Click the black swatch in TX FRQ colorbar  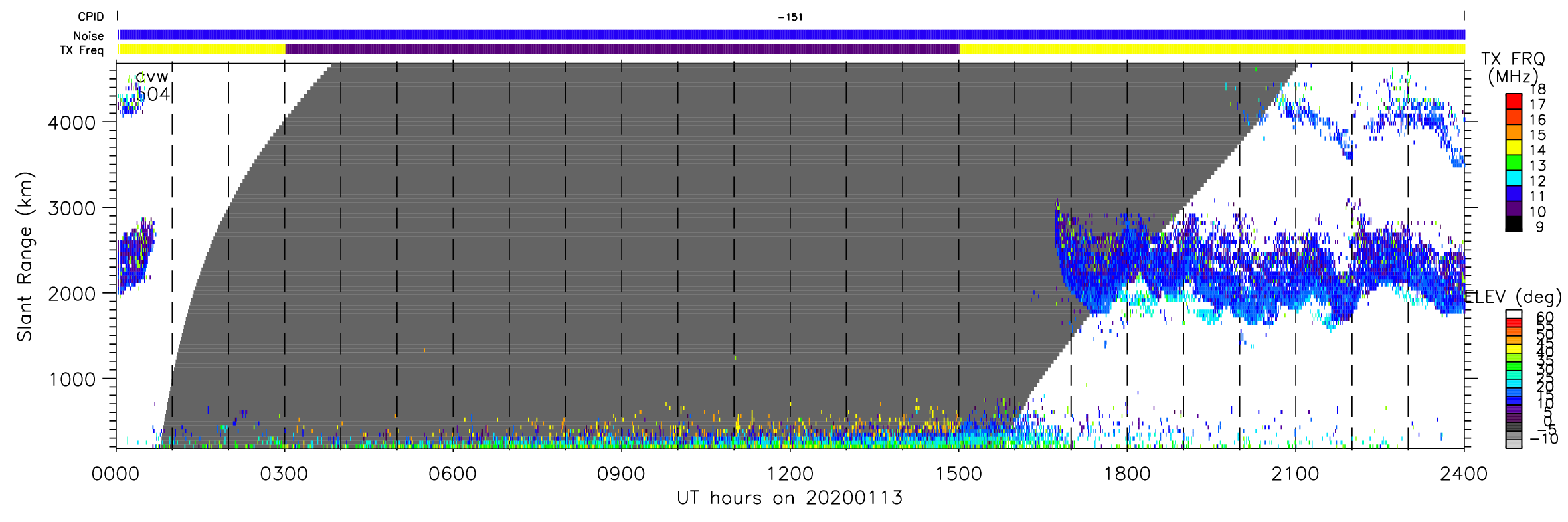[1514, 224]
